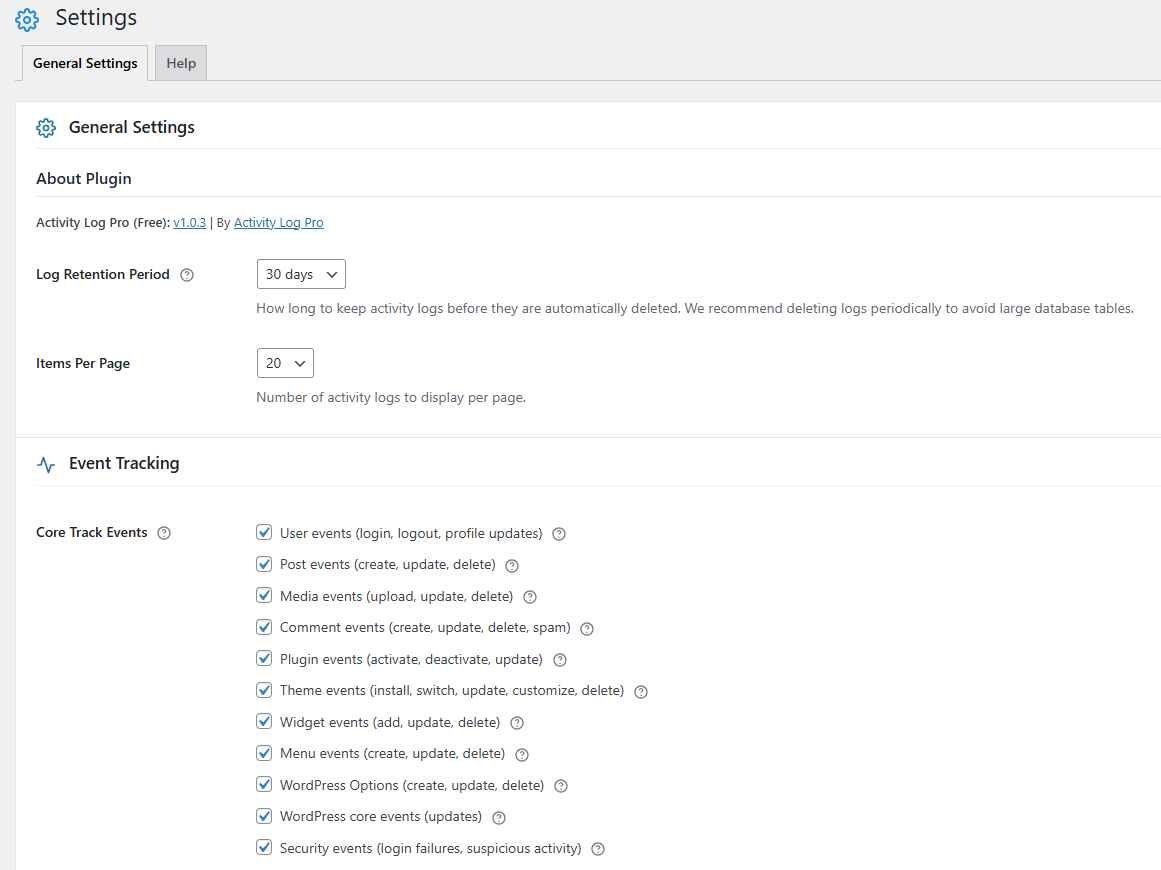
Task: Uncheck WordPress core events checkbox
Action: (264, 816)
